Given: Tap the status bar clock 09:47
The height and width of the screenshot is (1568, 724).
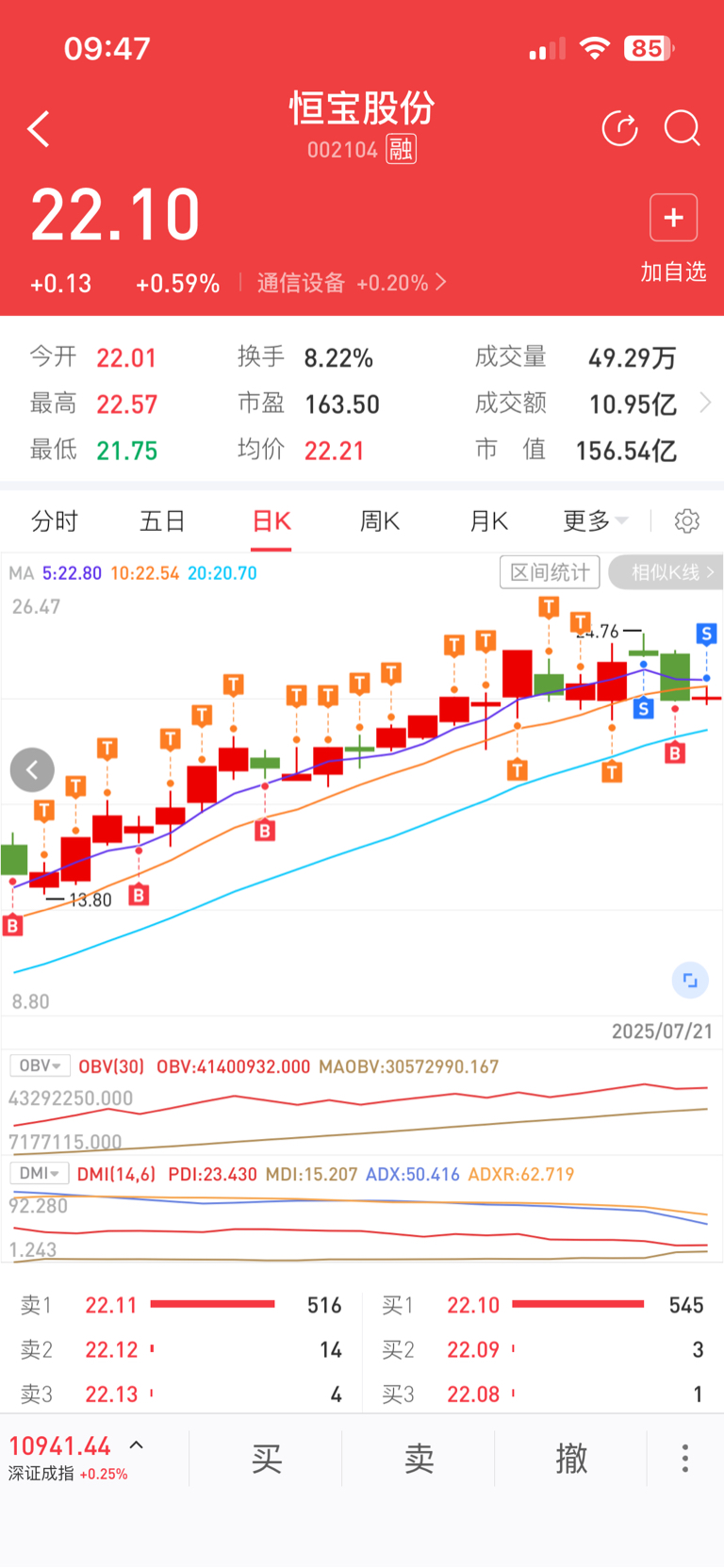Looking at the screenshot, I should point(107,48).
